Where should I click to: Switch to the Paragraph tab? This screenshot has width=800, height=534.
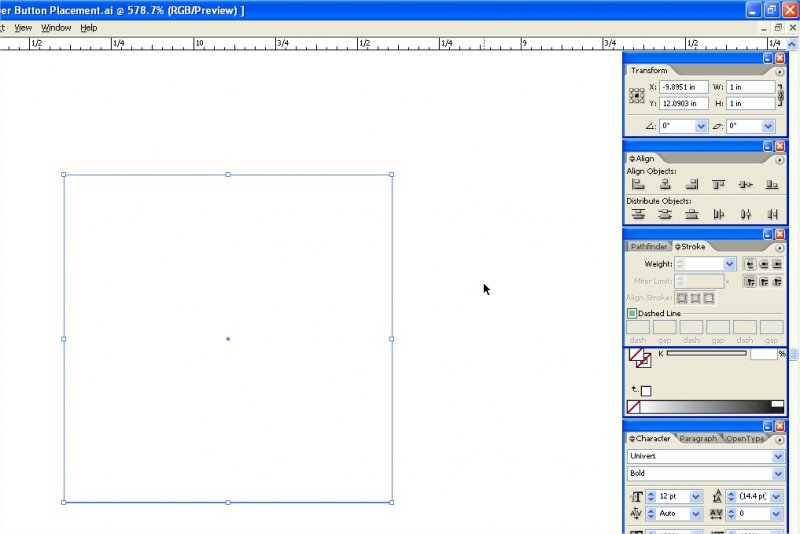click(x=698, y=439)
